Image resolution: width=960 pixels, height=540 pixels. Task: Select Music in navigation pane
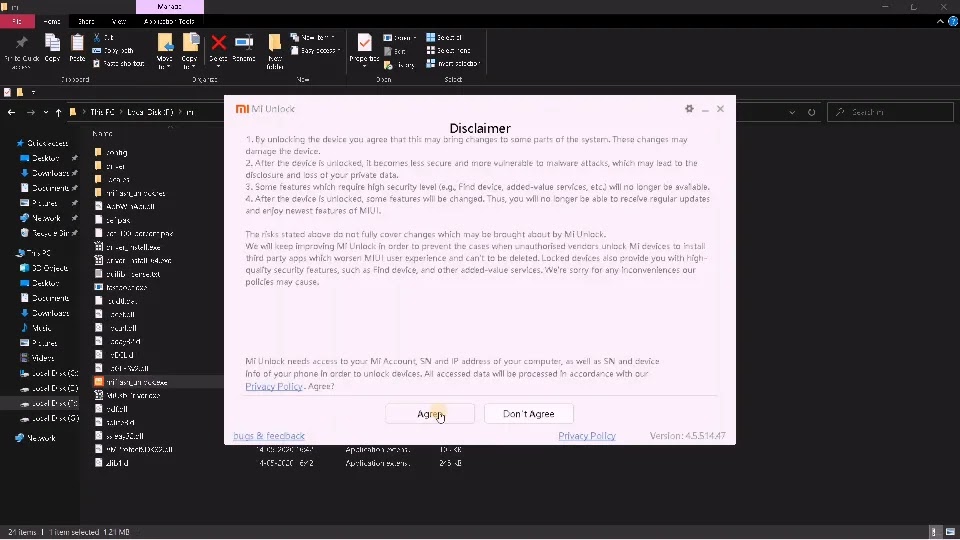coord(37,328)
